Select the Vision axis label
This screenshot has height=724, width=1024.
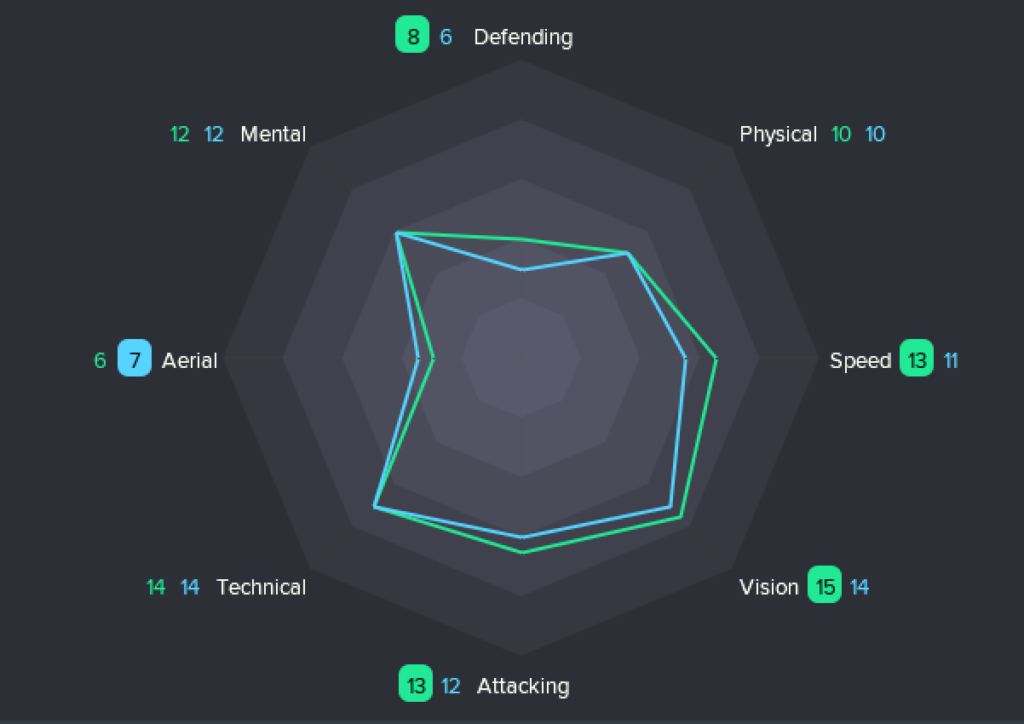tap(768, 587)
